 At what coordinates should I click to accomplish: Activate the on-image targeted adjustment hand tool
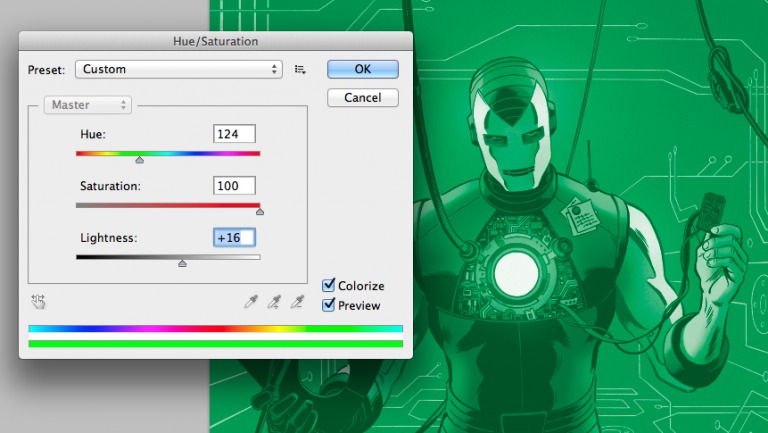point(39,301)
